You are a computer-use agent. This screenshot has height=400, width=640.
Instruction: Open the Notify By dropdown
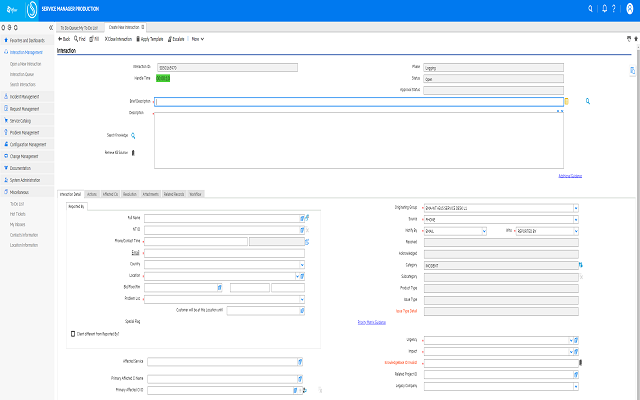click(x=484, y=231)
